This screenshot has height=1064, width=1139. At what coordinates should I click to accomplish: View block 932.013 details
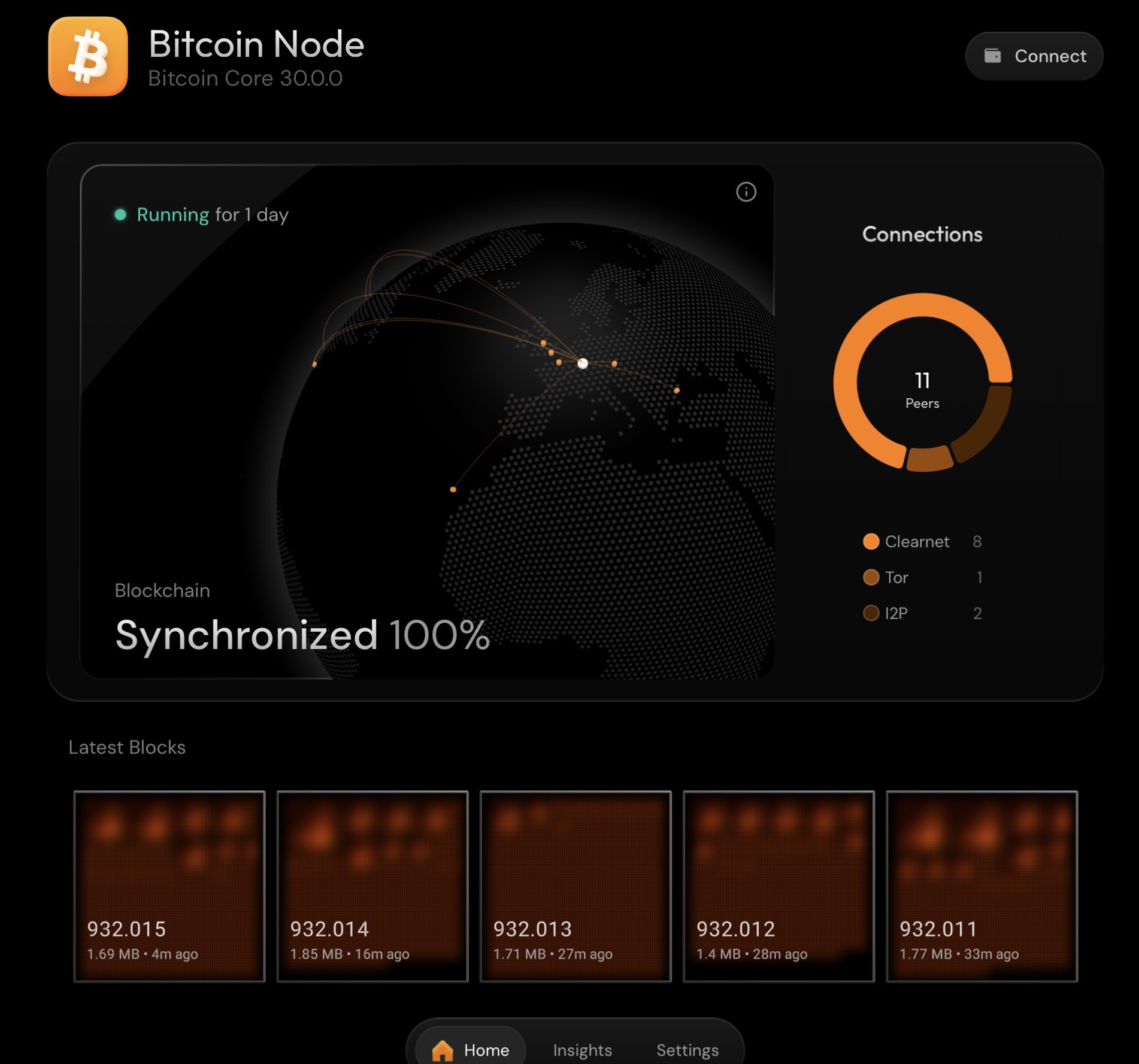[x=575, y=886]
